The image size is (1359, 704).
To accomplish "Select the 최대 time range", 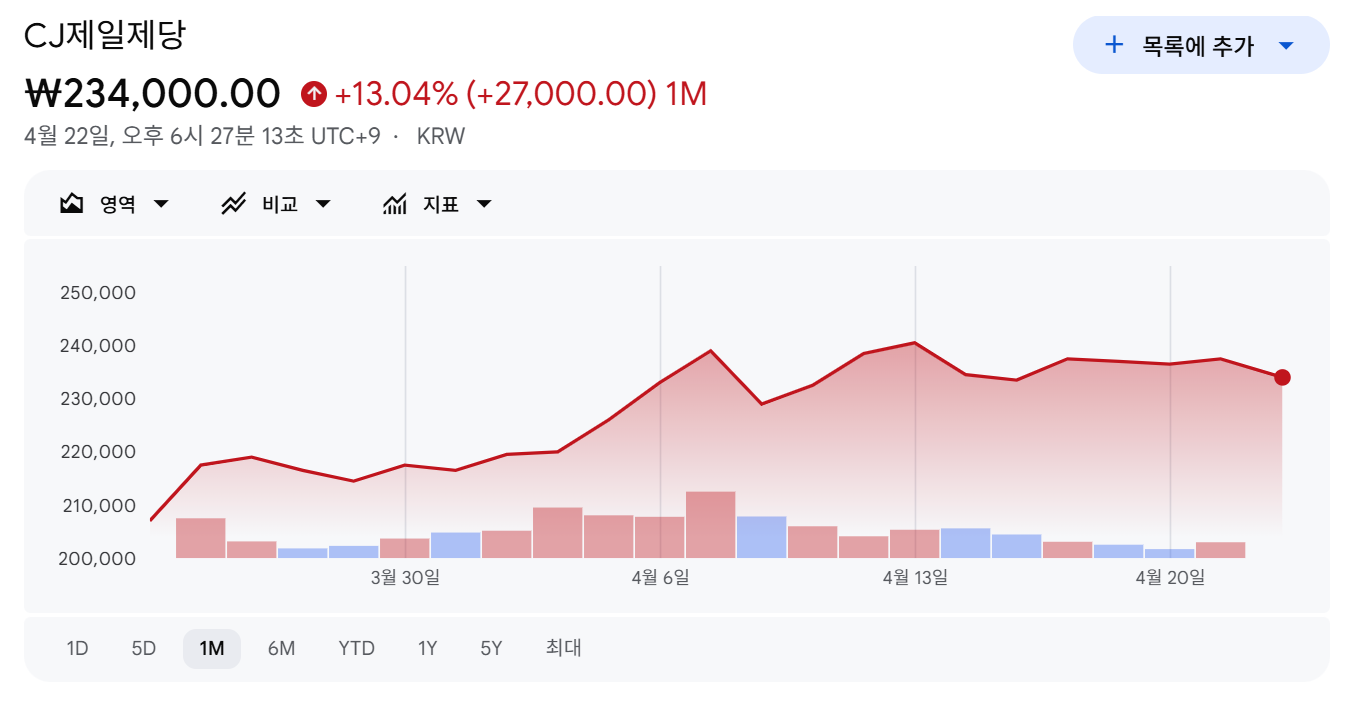I will tap(563, 648).
